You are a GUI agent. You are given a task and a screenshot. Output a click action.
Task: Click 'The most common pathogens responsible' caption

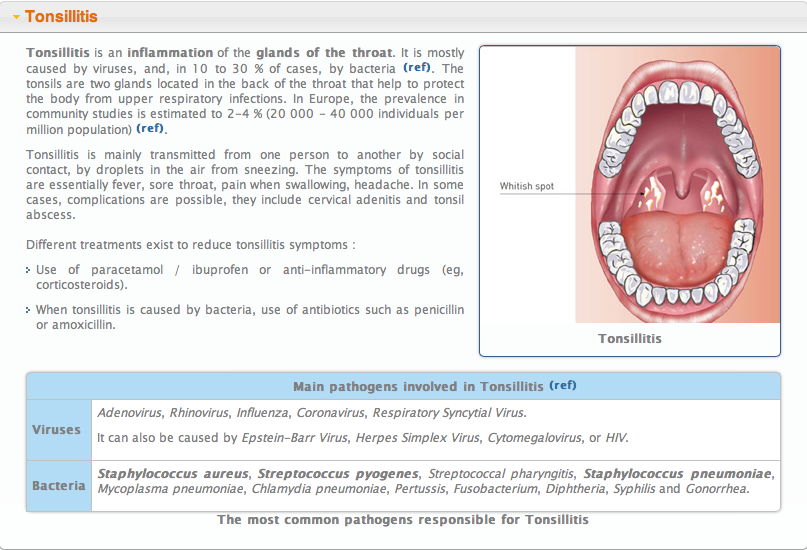coord(403,520)
